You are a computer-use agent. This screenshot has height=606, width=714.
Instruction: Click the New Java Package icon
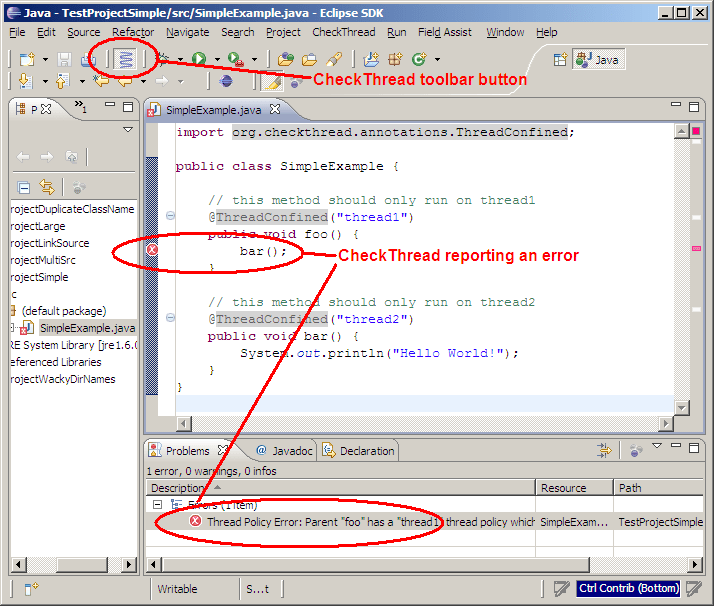pyautogui.click(x=395, y=59)
